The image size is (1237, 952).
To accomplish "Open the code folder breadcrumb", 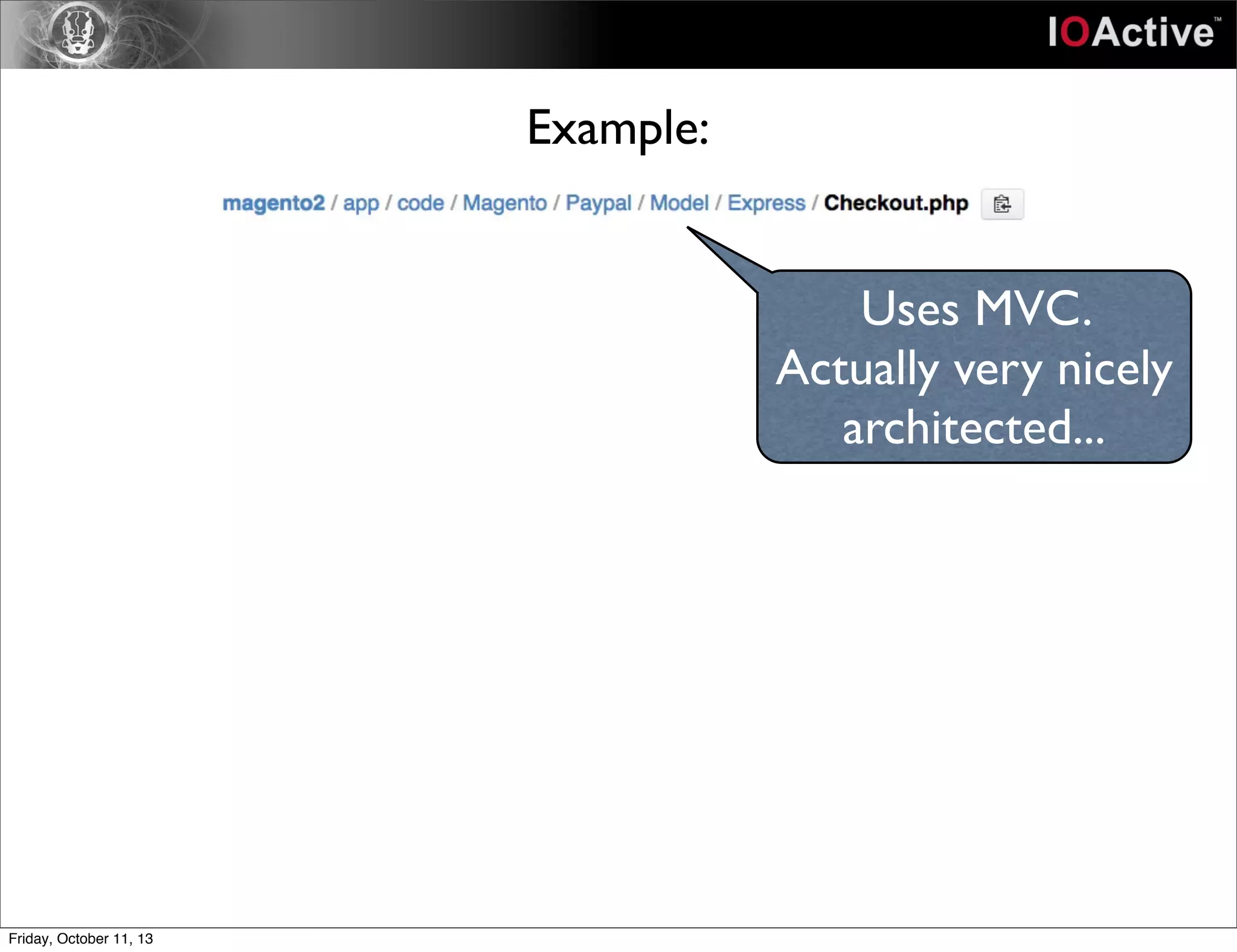I will point(420,203).
